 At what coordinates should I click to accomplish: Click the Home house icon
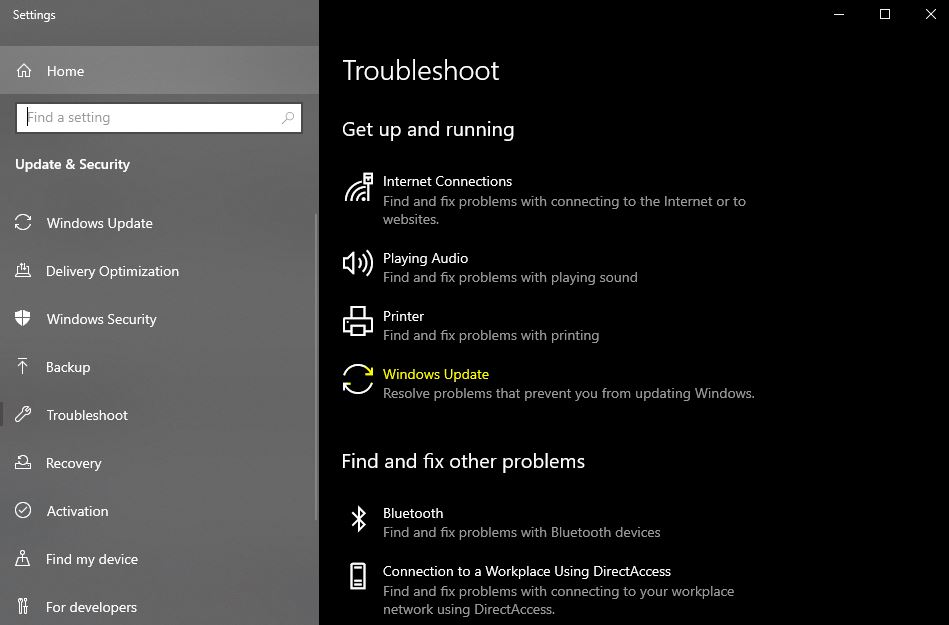[x=22, y=71]
